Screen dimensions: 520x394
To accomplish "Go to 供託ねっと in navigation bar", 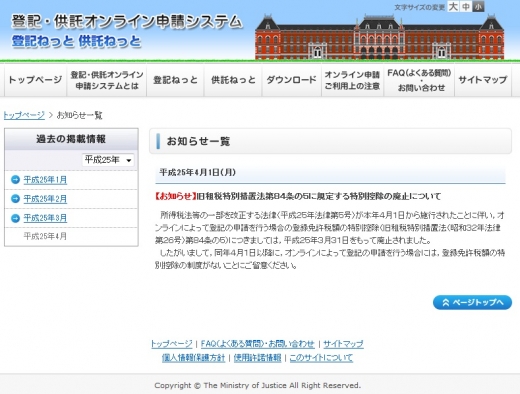I will 233,80.
